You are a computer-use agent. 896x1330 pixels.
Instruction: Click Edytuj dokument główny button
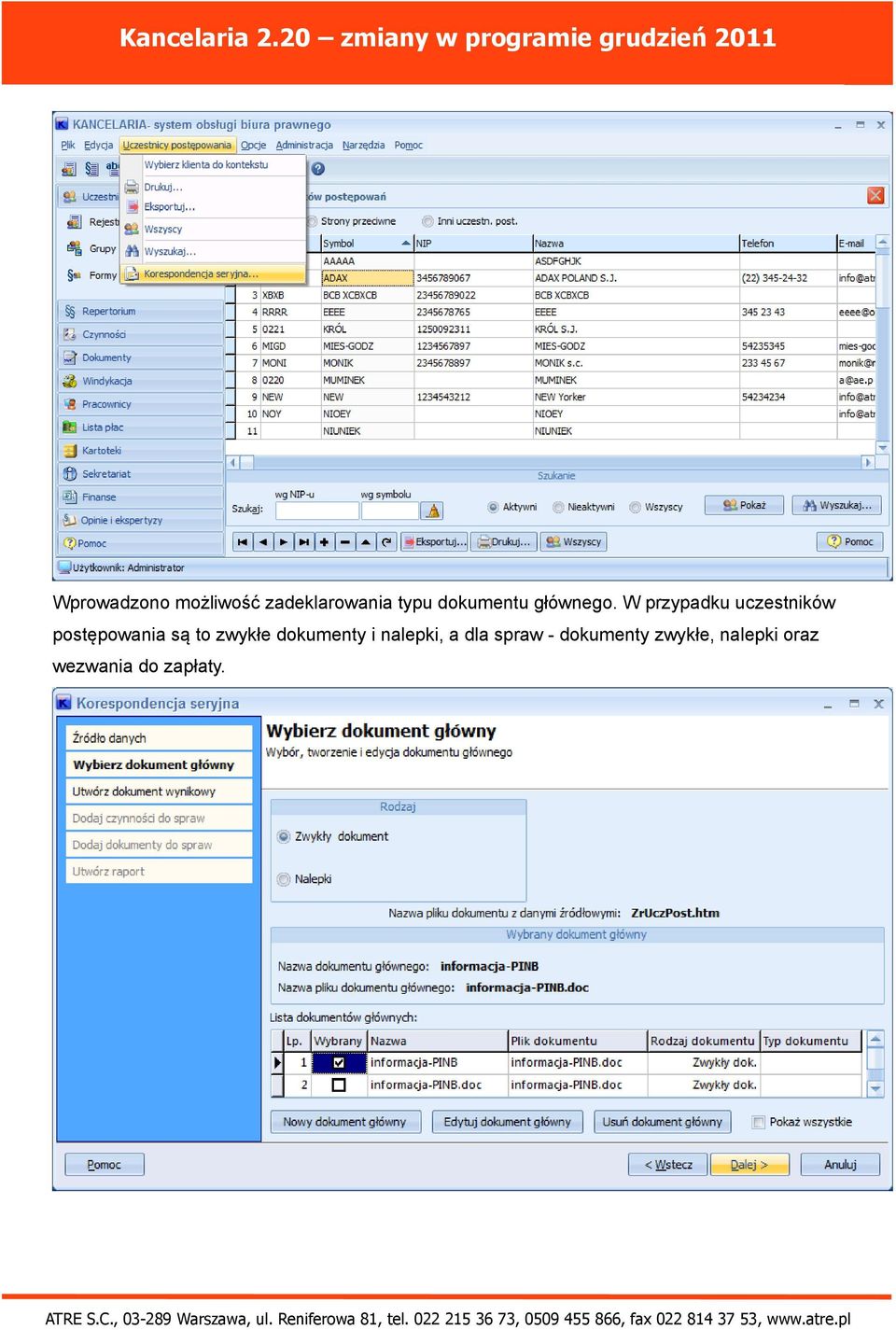tap(508, 1123)
